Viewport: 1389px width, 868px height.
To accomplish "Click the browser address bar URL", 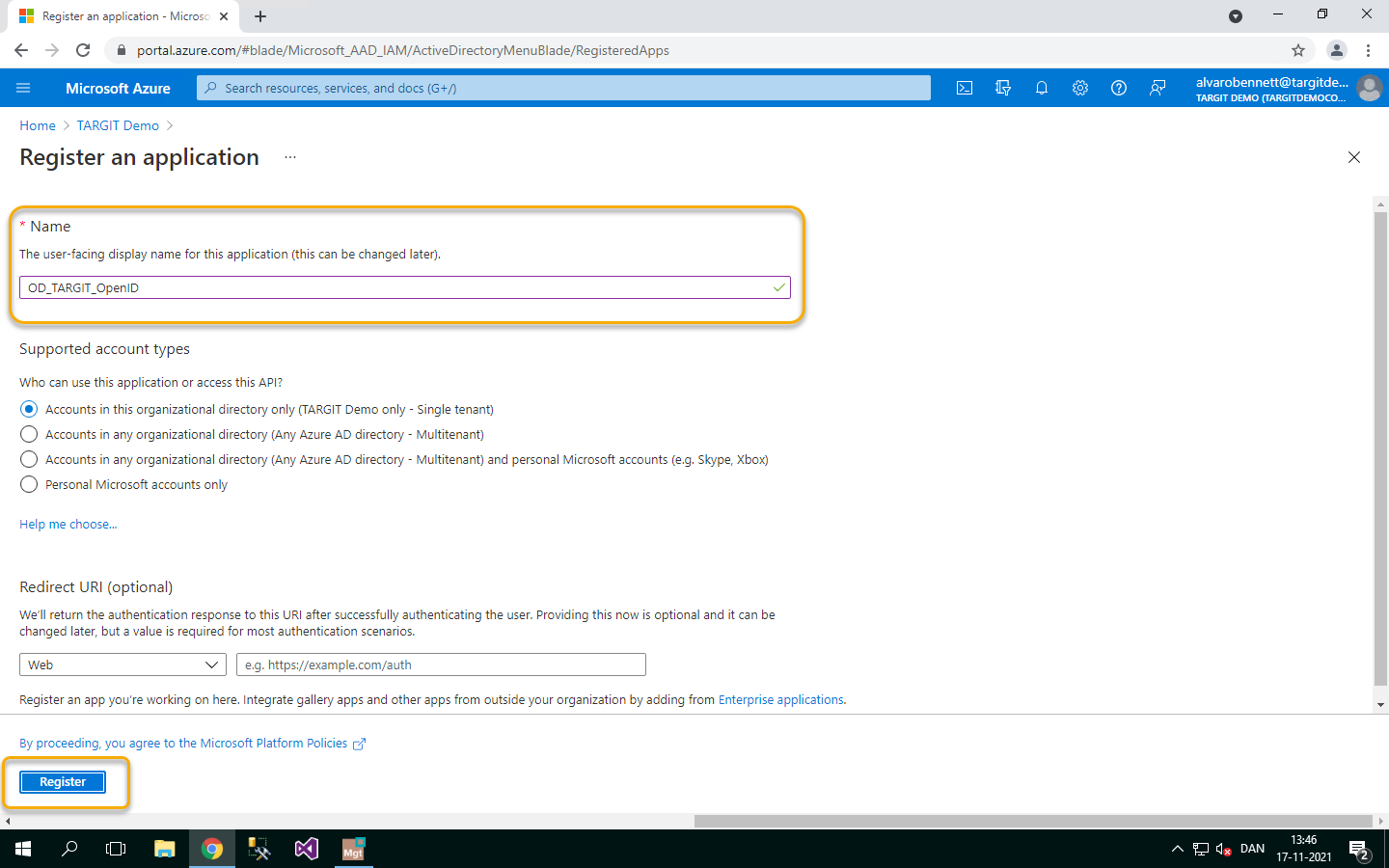I will (402, 50).
